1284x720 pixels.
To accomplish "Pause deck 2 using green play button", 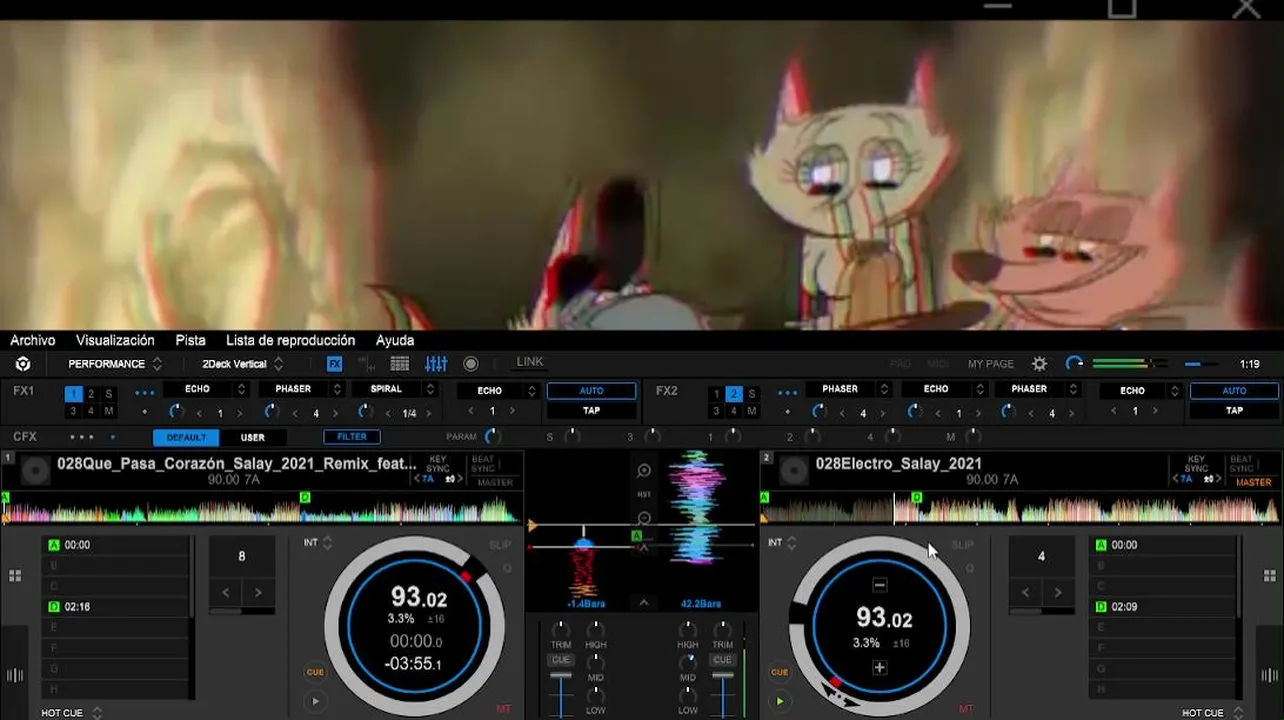I will tap(779, 701).
